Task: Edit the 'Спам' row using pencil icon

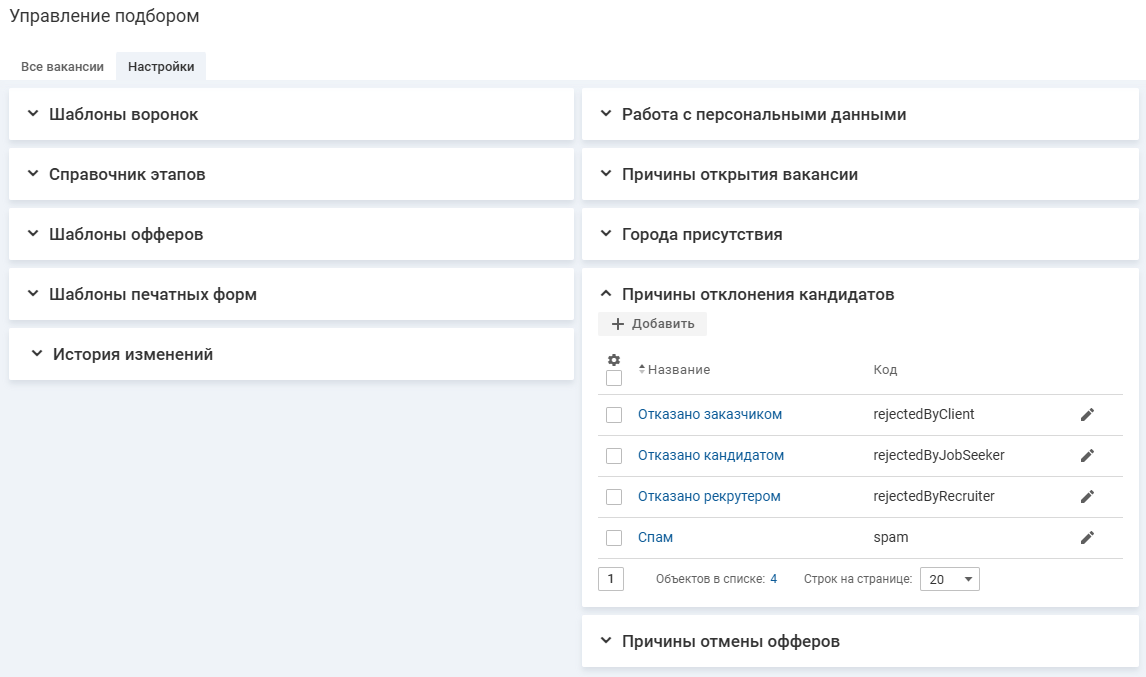Action: click(1087, 538)
